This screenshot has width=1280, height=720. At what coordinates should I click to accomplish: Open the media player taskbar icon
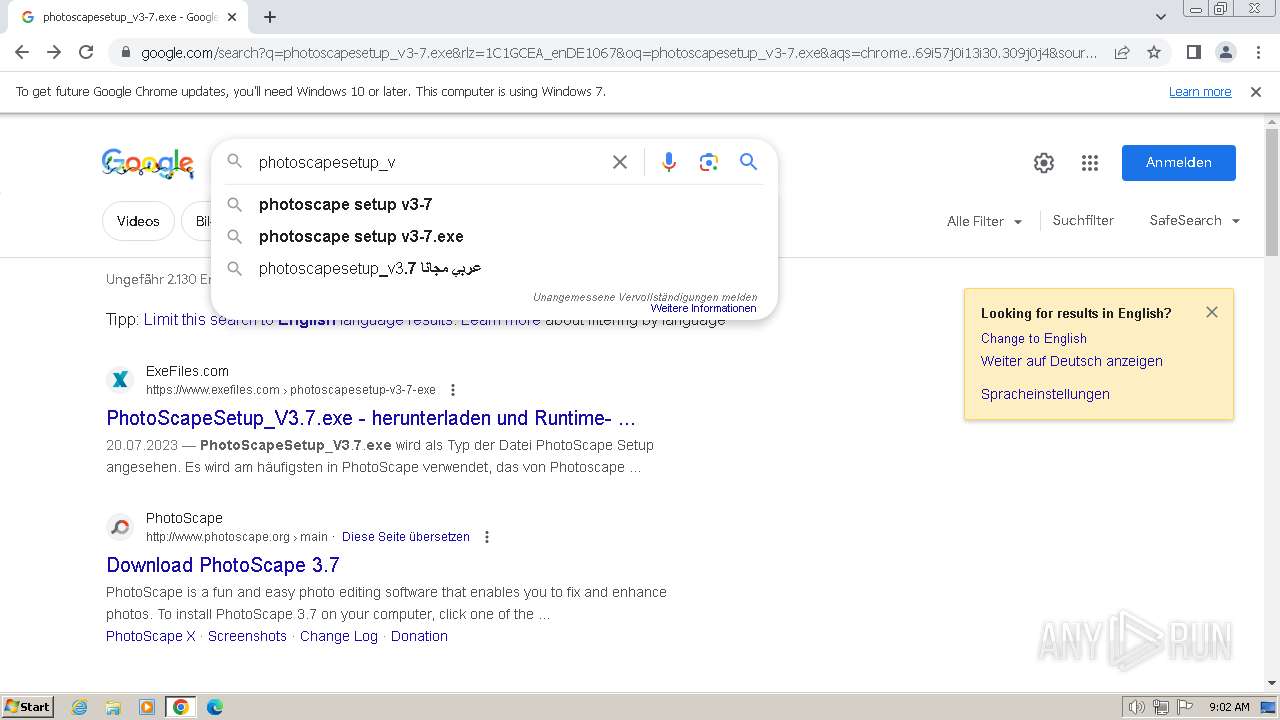(x=147, y=707)
